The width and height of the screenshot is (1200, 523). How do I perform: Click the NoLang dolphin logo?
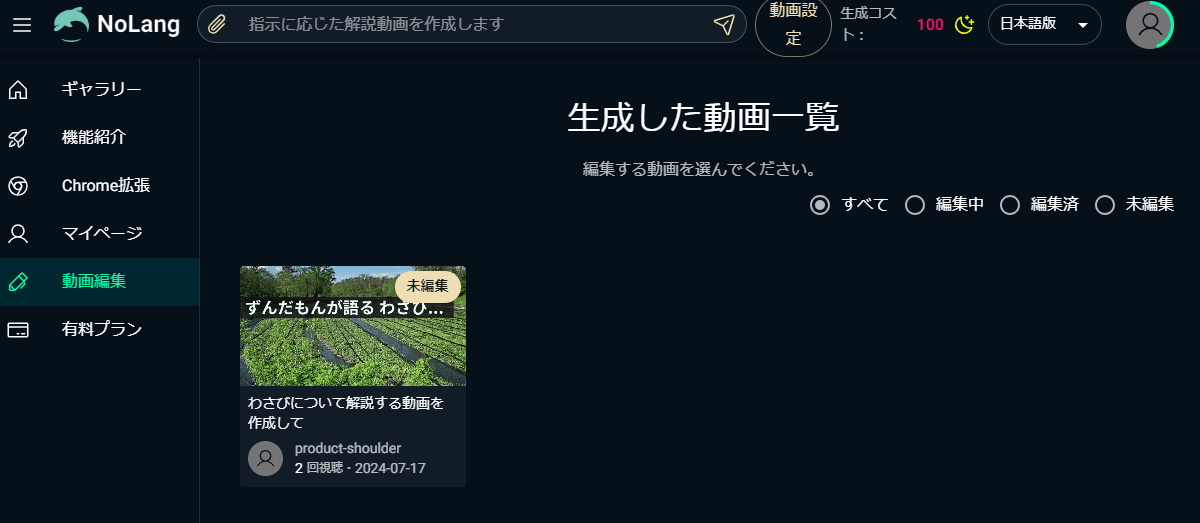(71, 25)
